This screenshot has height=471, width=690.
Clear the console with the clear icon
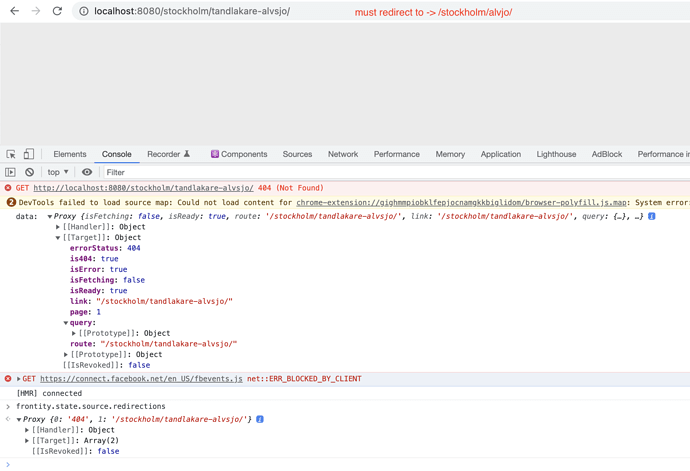point(29,172)
